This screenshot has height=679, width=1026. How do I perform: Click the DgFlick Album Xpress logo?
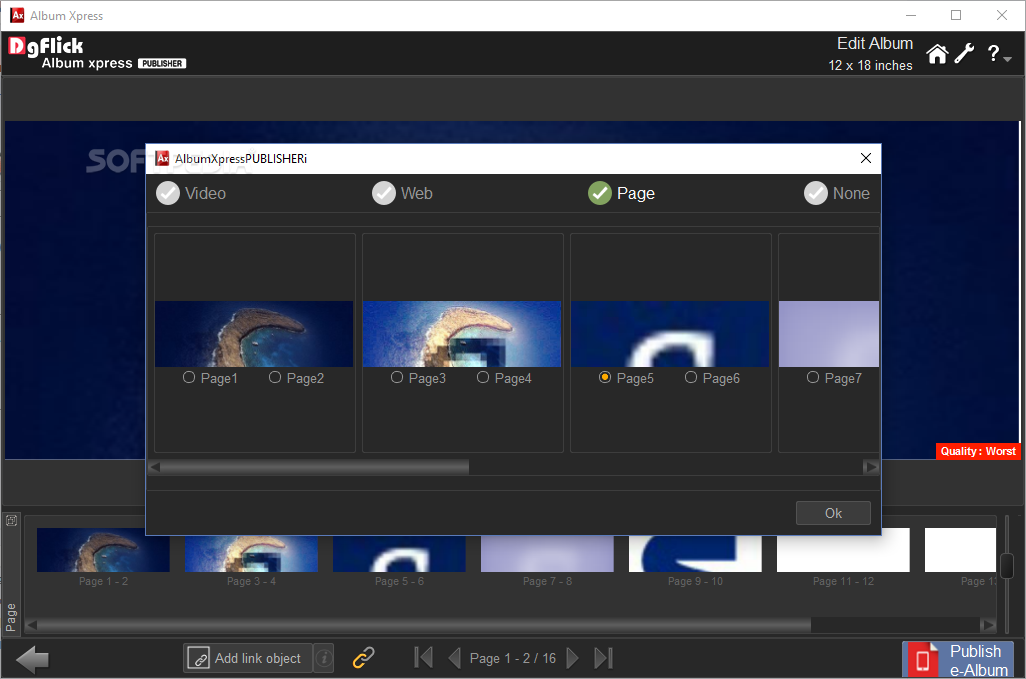(97, 53)
